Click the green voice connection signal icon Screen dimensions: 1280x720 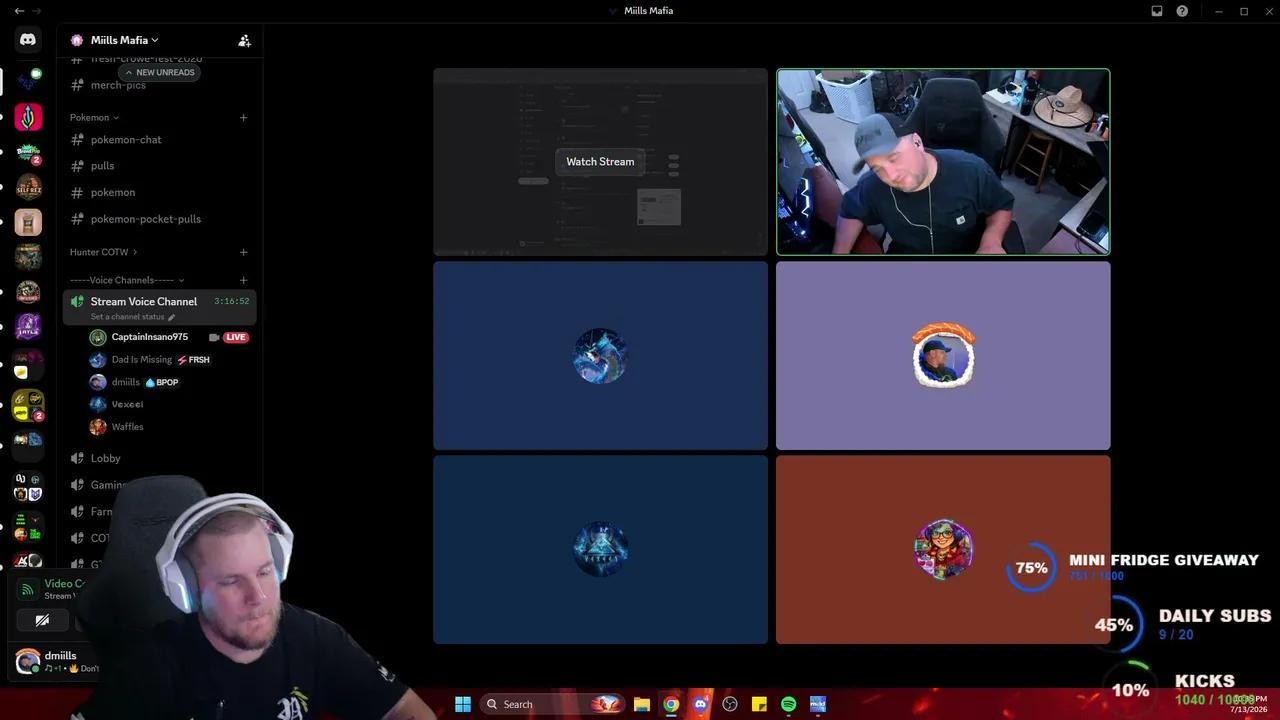28,589
